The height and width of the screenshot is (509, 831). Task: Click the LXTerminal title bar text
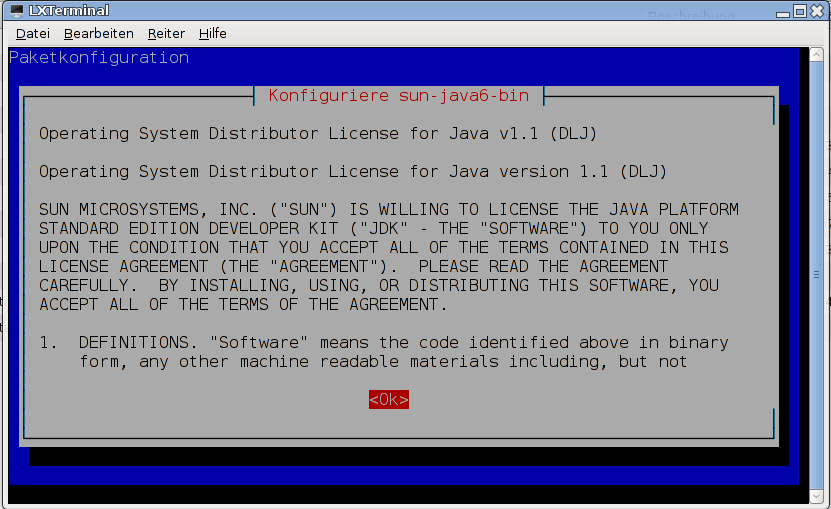[x=69, y=11]
